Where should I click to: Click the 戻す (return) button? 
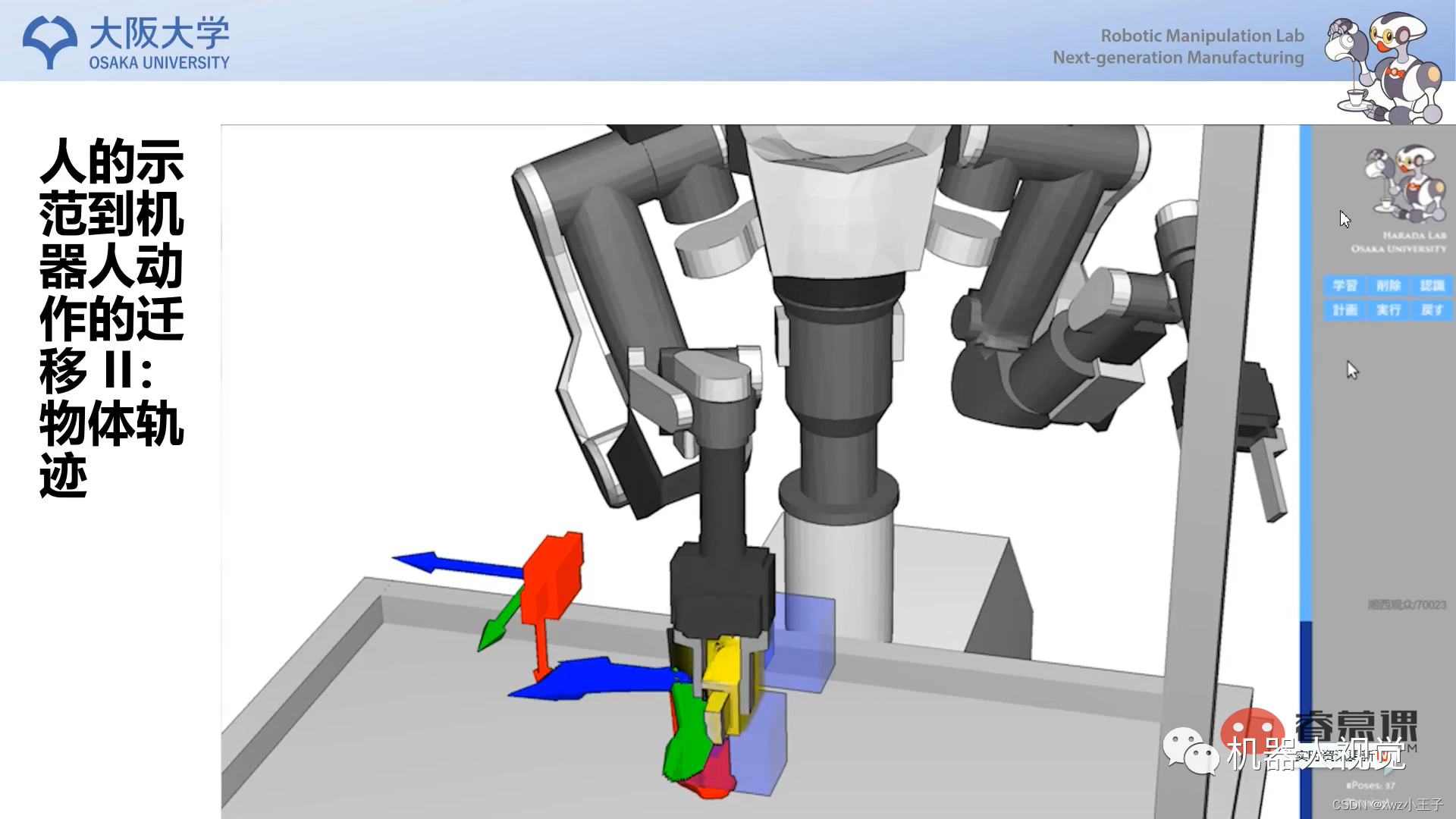pos(1432,310)
